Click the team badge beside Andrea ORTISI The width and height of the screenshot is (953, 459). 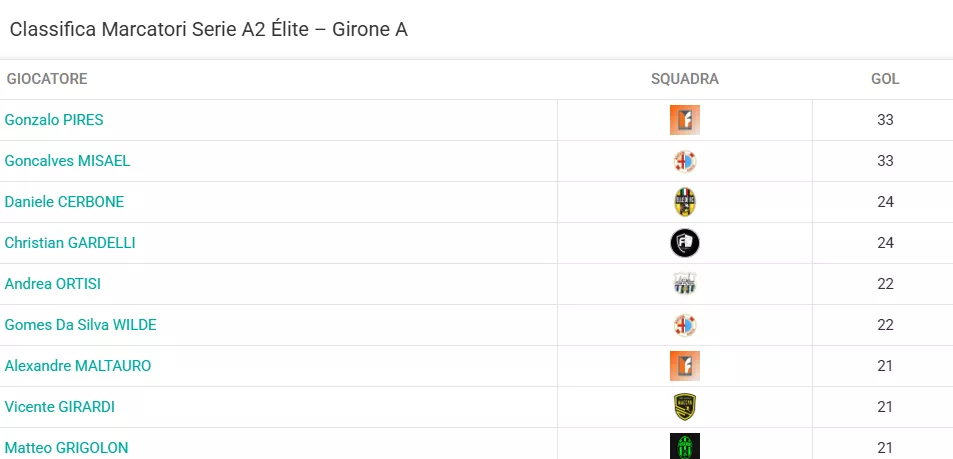coord(684,284)
